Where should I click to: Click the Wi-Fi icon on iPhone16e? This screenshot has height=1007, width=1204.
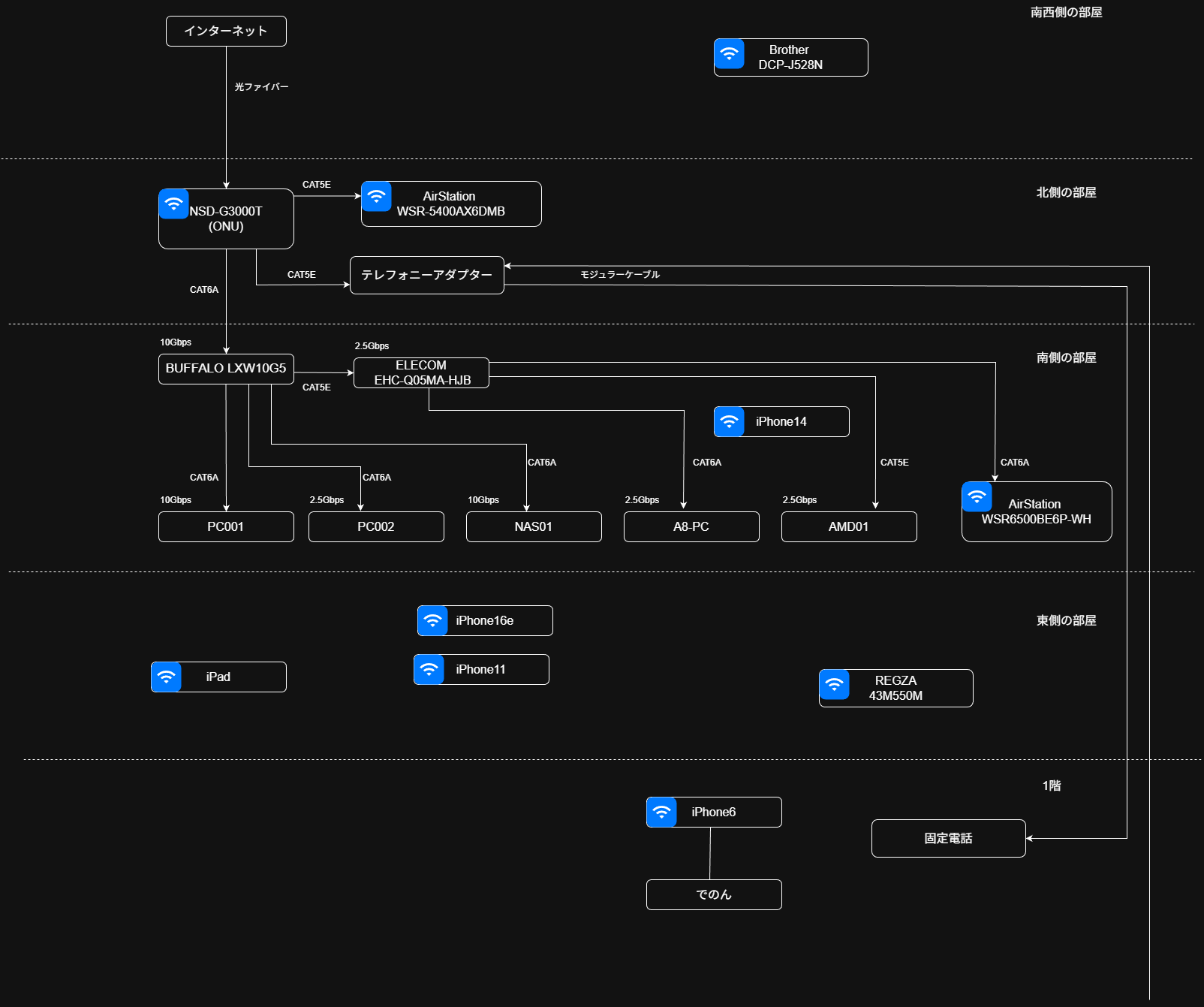coord(432,620)
